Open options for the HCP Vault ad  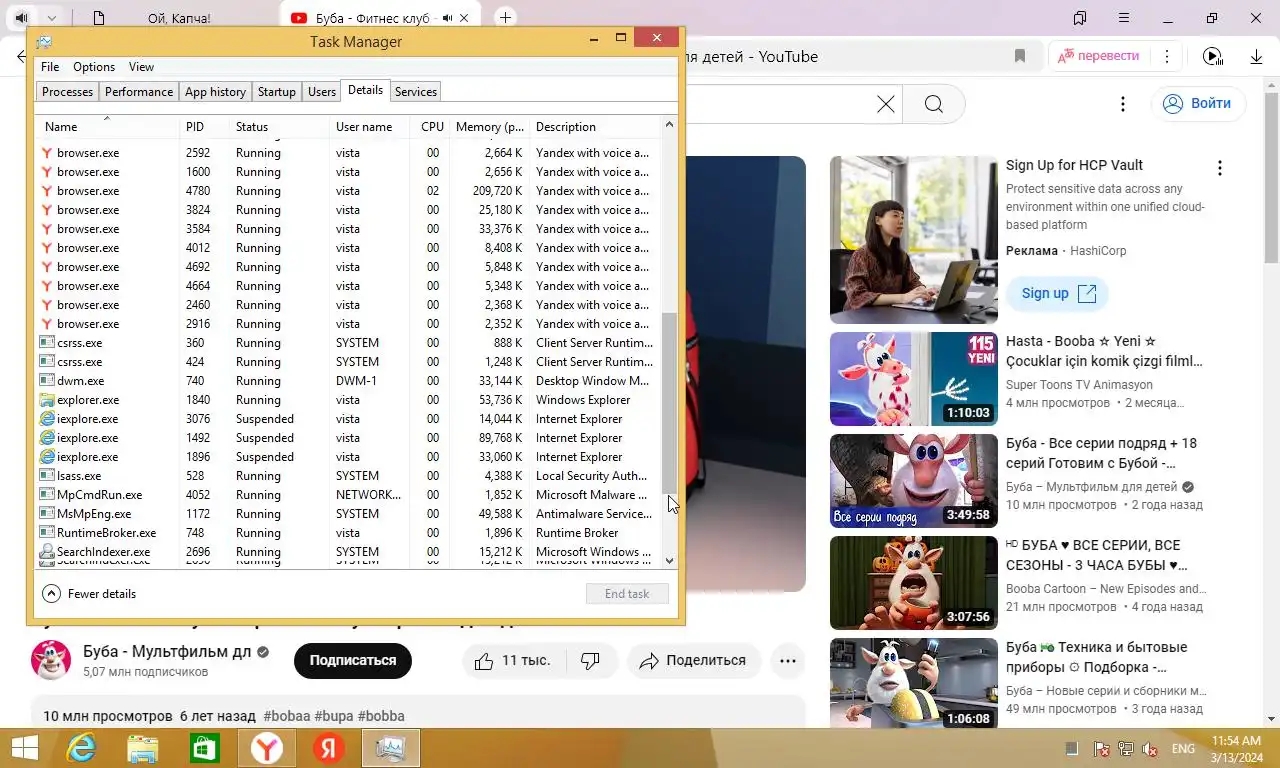(x=1219, y=167)
